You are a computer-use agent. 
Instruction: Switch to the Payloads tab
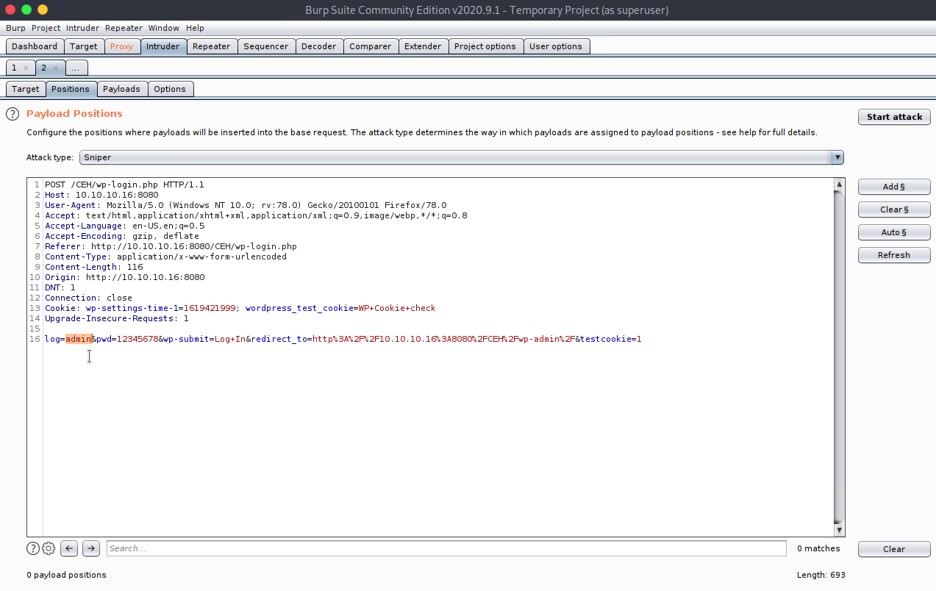(121, 89)
